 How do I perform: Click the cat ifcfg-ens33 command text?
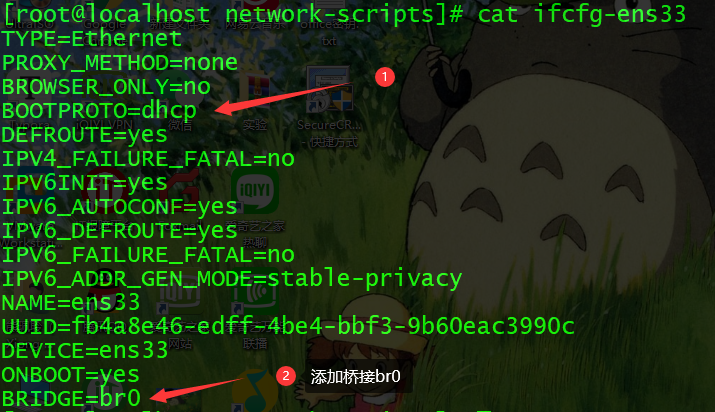[581, 14]
